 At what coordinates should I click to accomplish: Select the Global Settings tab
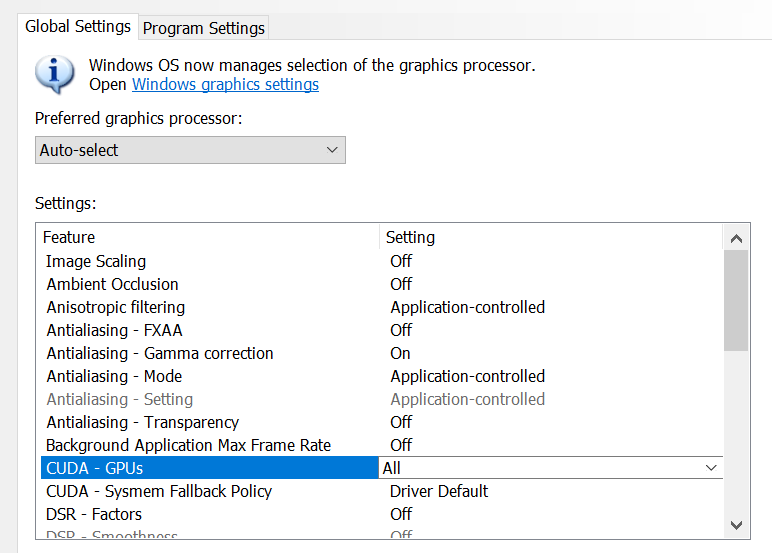tap(78, 26)
